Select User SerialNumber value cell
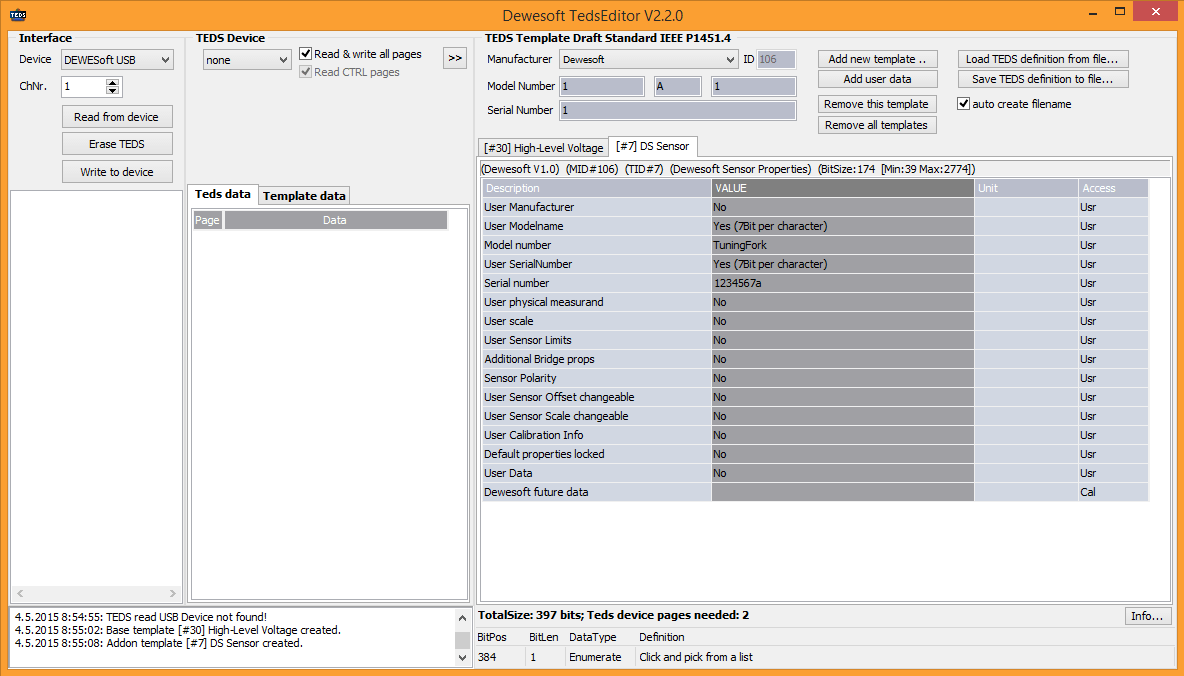 click(x=843, y=264)
